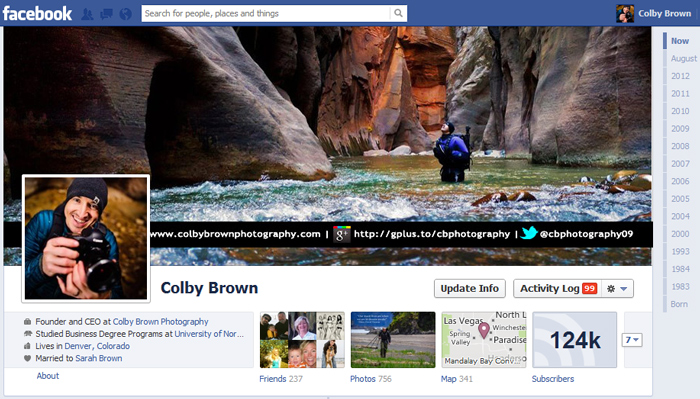Jump to 2012 on timeline
Screen dimensions: 700x399
coord(680,76)
